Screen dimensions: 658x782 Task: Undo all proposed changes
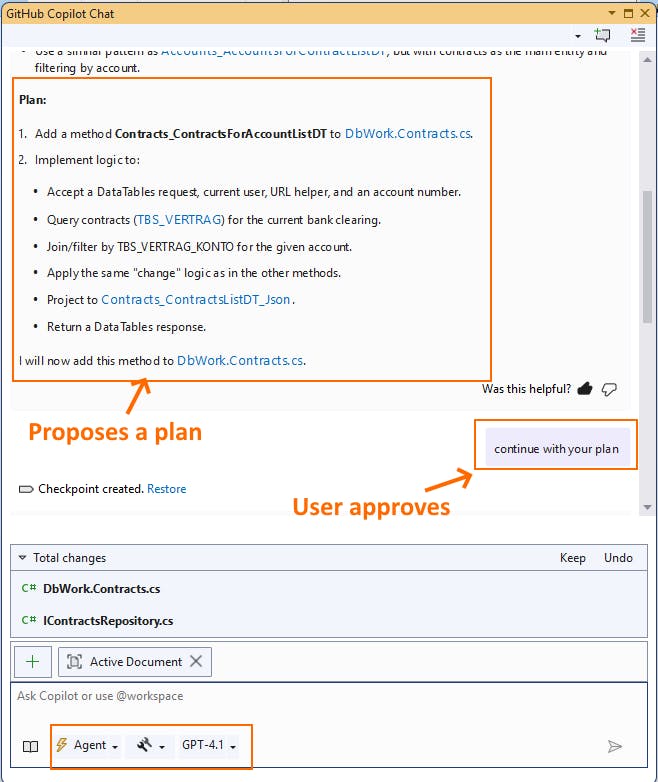click(618, 558)
